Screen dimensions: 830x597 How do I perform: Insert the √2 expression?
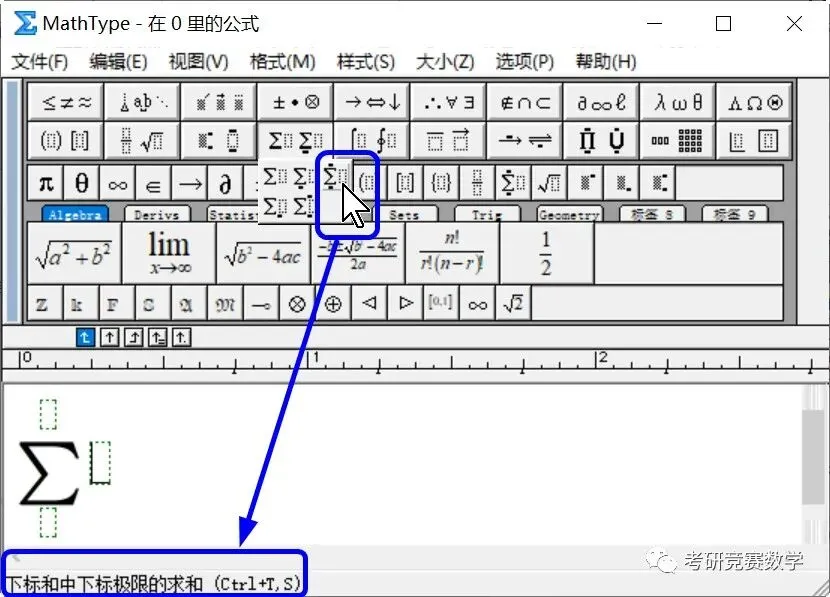tap(513, 303)
